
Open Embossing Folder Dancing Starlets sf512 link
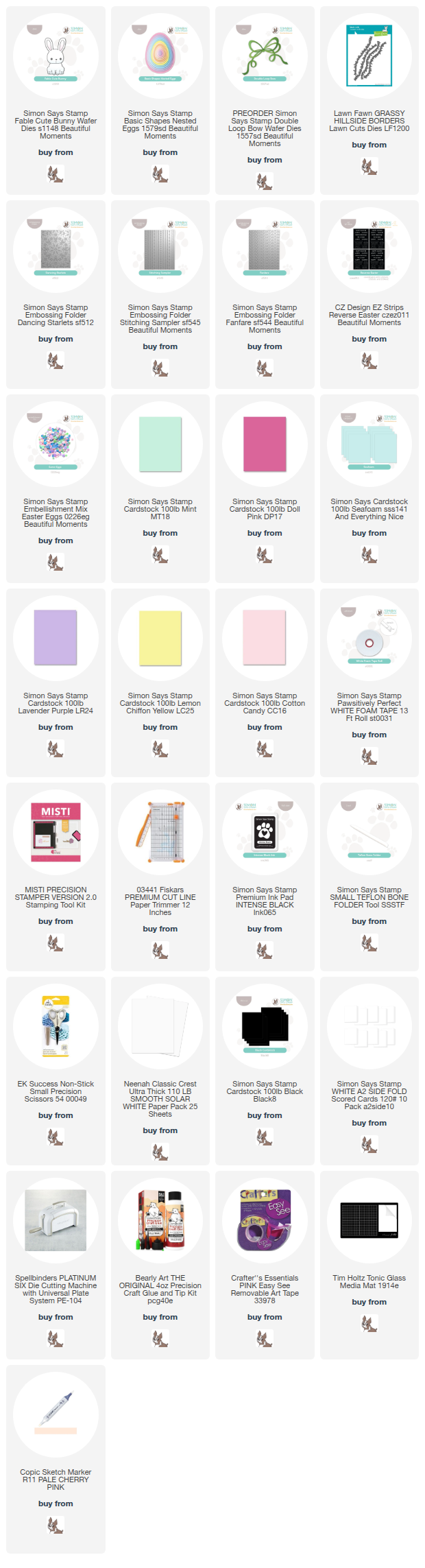pos(56,315)
